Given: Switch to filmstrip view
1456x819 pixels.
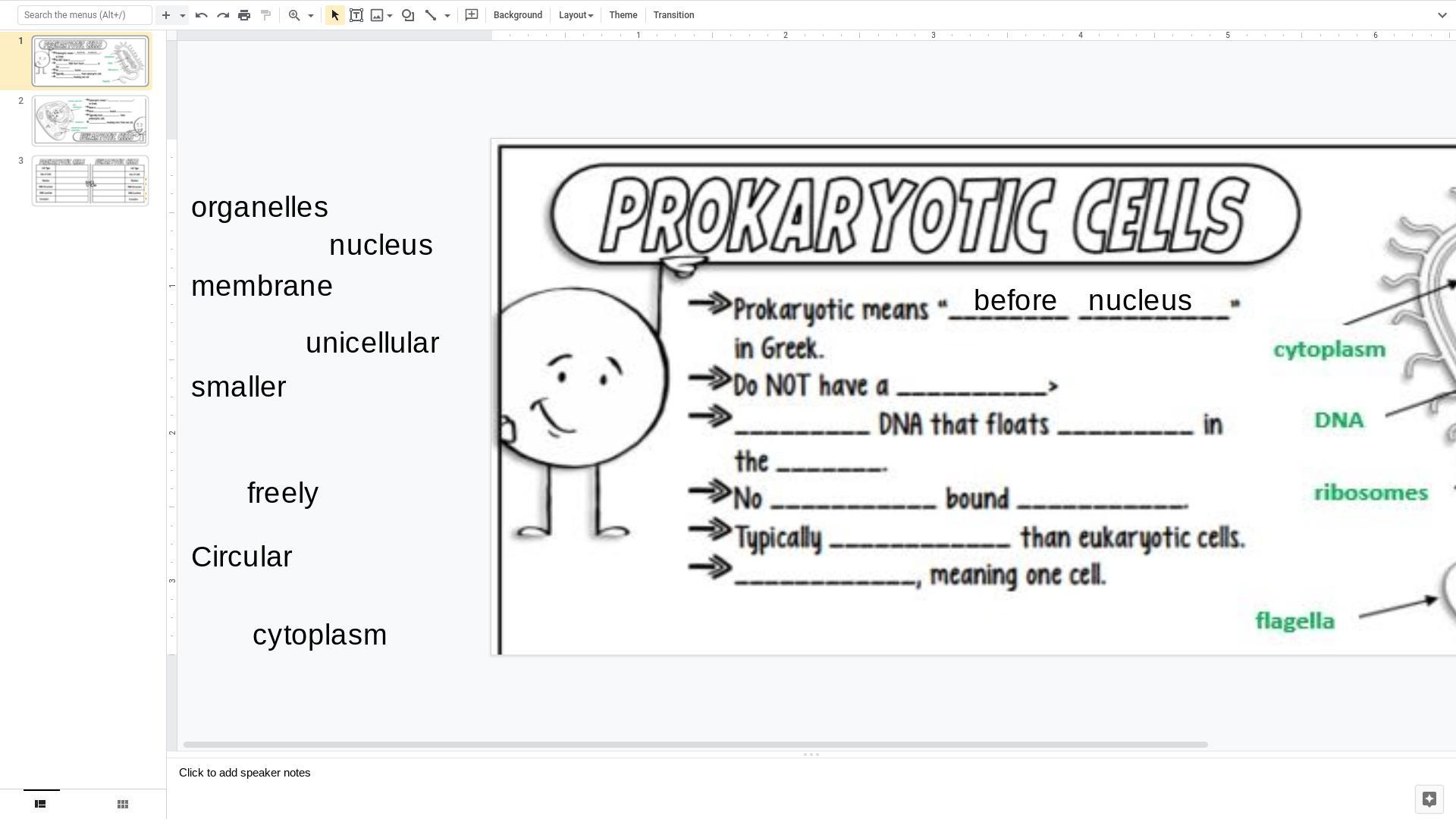Looking at the screenshot, I should [40, 804].
